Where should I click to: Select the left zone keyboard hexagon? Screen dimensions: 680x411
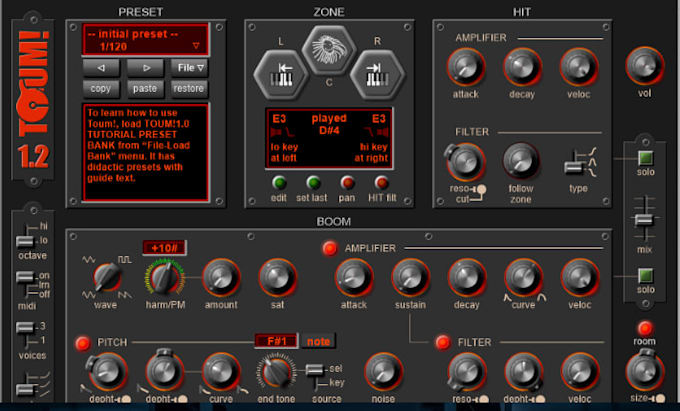281,75
